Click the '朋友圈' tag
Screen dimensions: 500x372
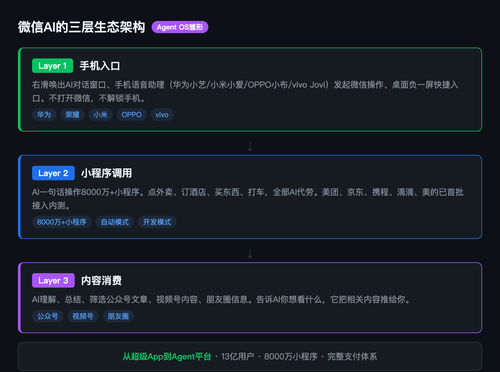pyautogui.click(x=118, y=316)
